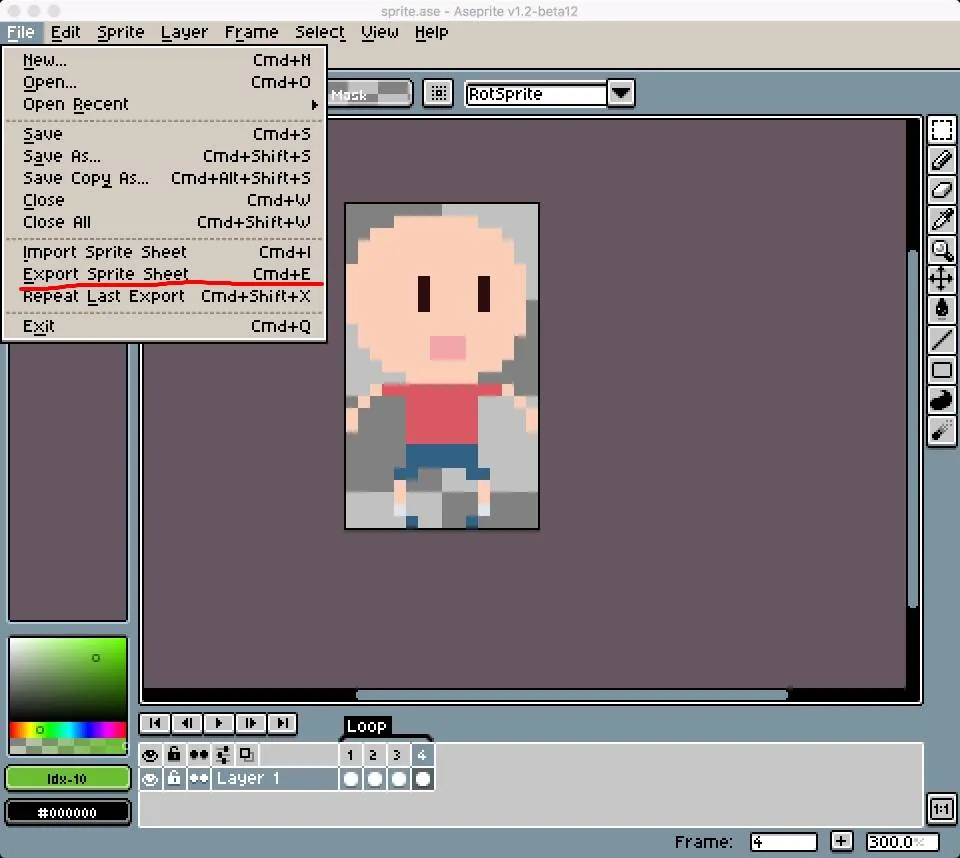Select the Rectangle shape tool
The height and width of the screenshot is (858, 960).
(942, 370)
